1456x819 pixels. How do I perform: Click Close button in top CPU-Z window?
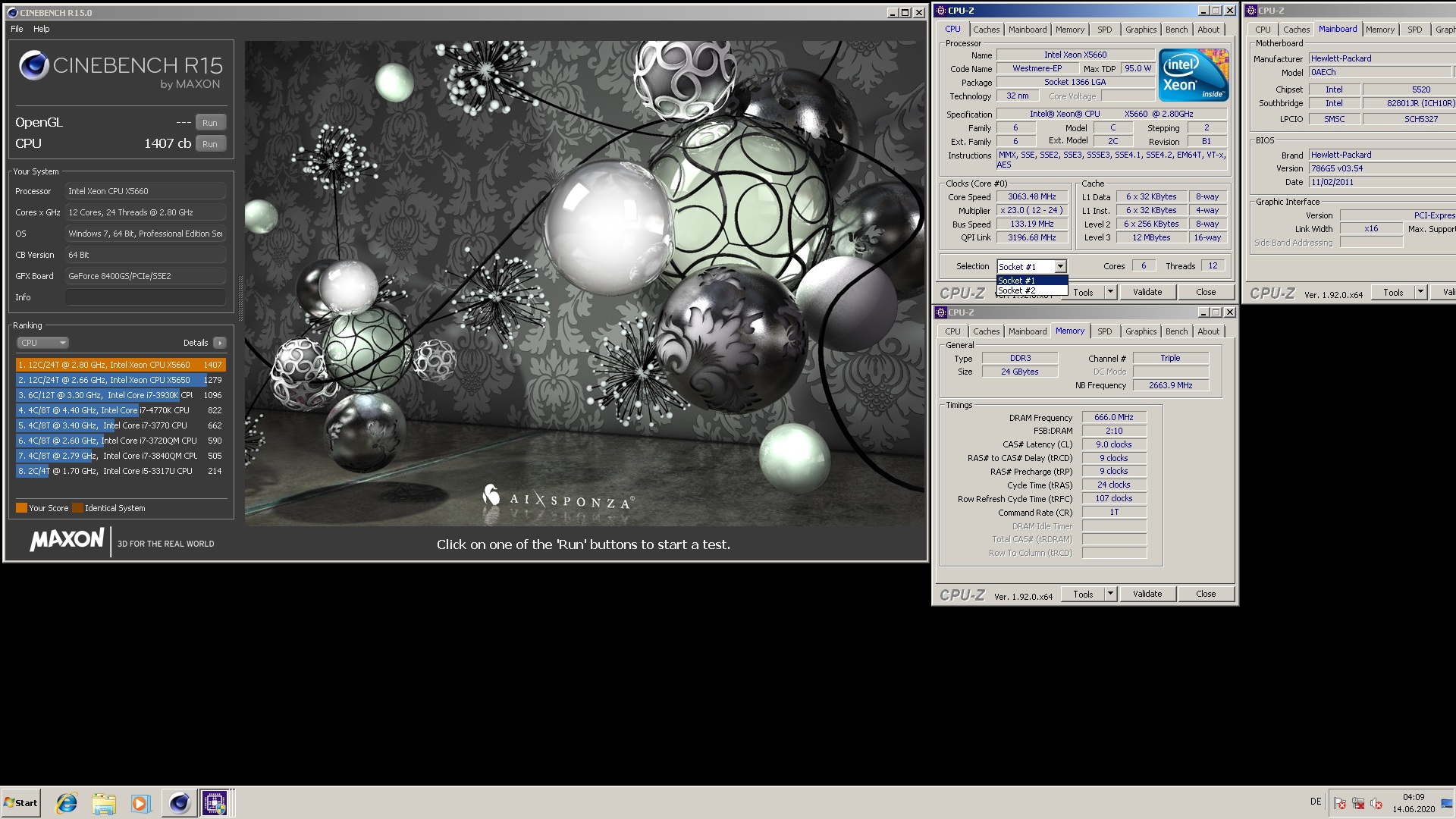pyautogui.click(x=1206, y=292)
